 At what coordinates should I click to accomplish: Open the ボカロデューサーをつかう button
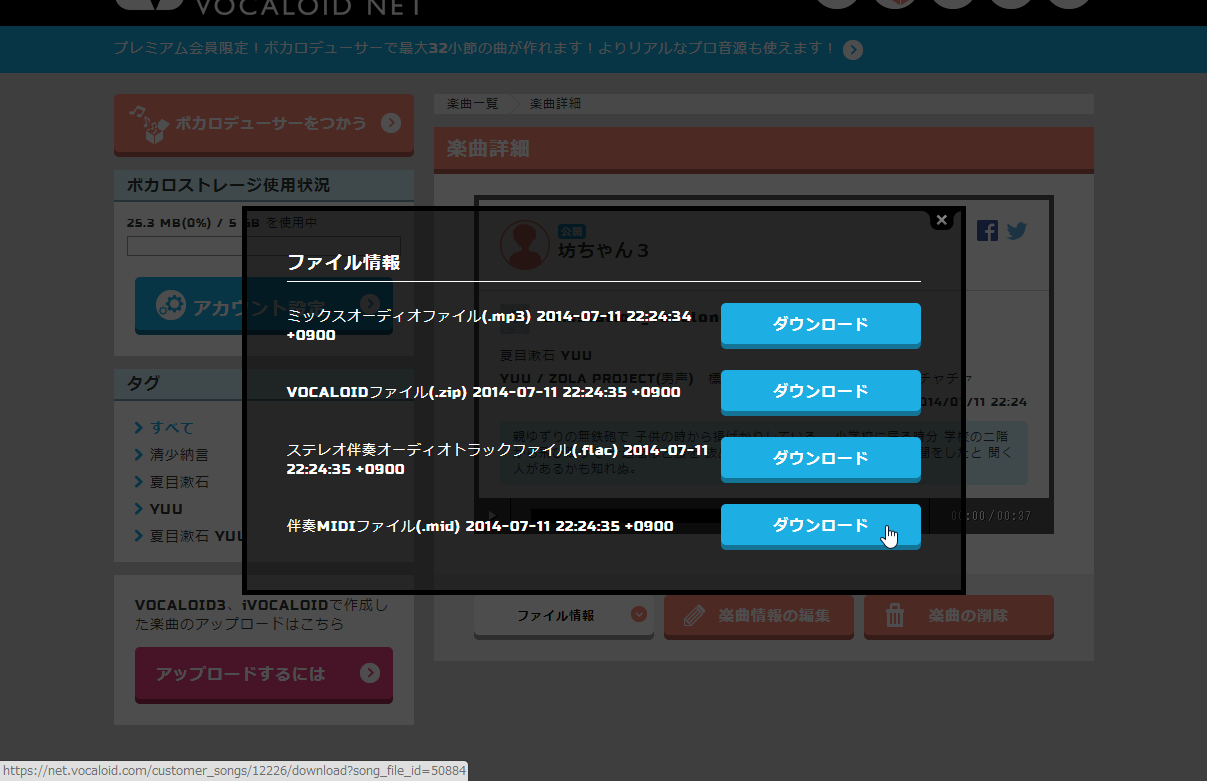pyautogui.click(x=264, y=124)
